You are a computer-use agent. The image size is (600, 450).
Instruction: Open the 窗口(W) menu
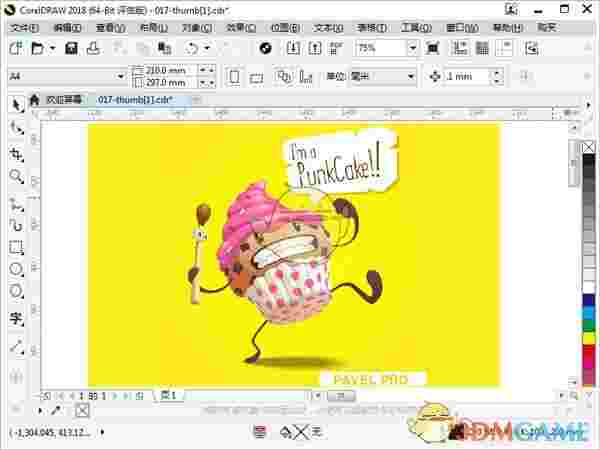click(x=462, y=28)
